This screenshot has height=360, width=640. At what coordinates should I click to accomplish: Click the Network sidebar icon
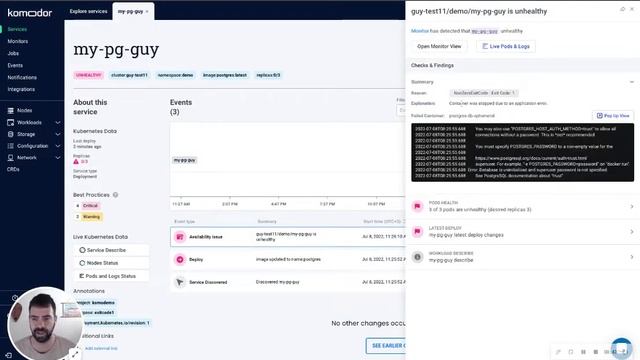pos(11,158)
